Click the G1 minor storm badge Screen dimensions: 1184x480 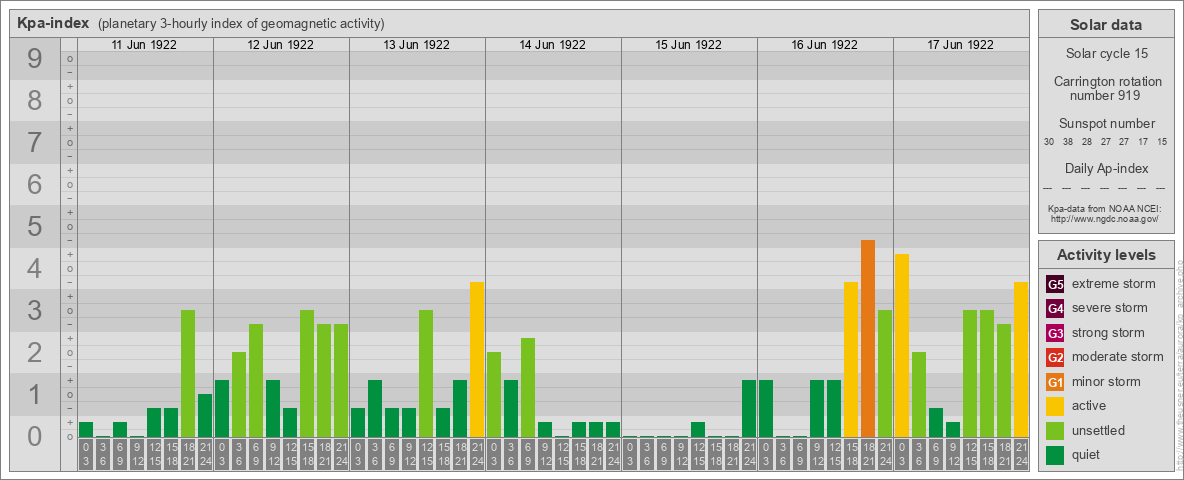tap(1055, 382)
